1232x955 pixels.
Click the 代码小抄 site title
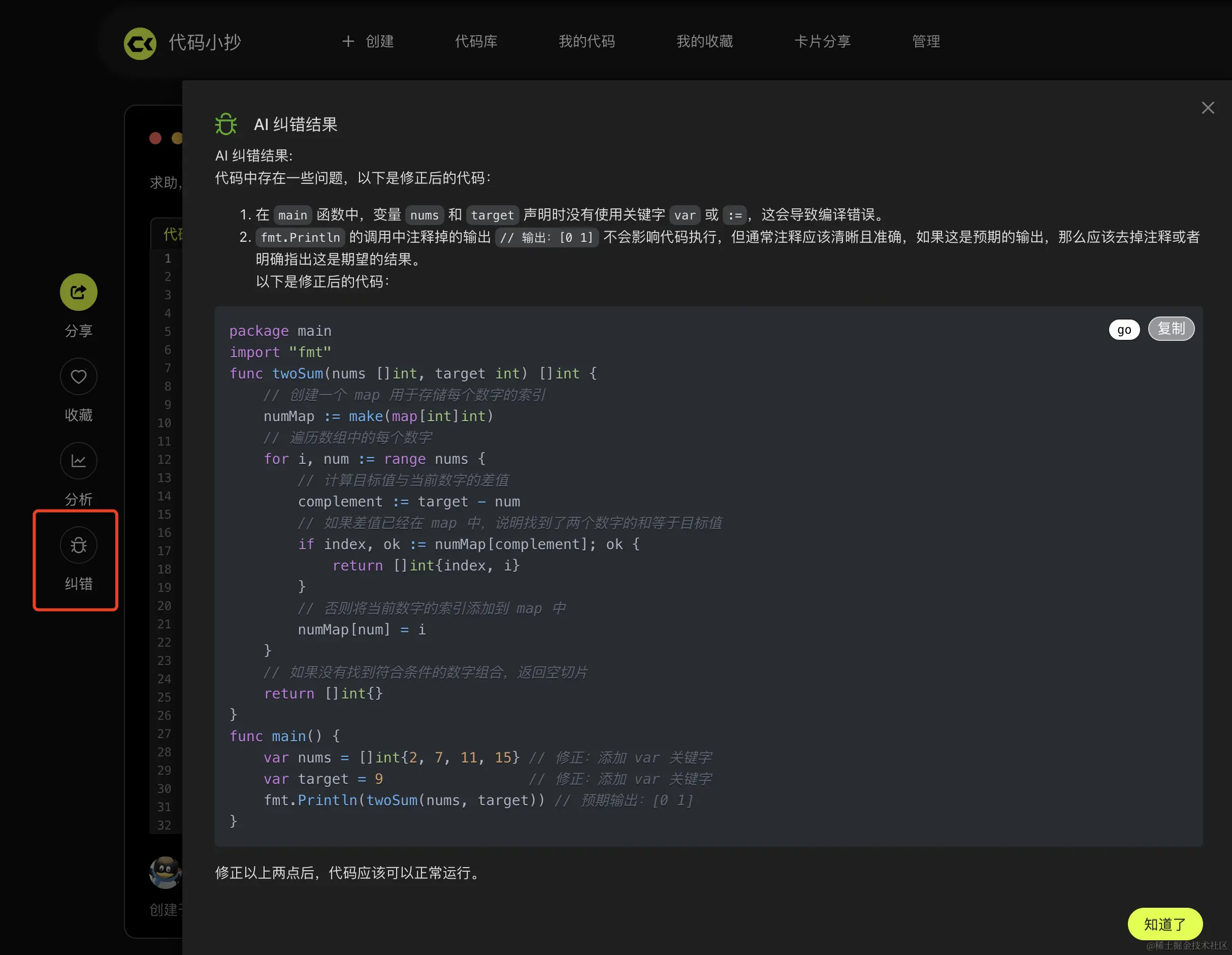point(205,42)
